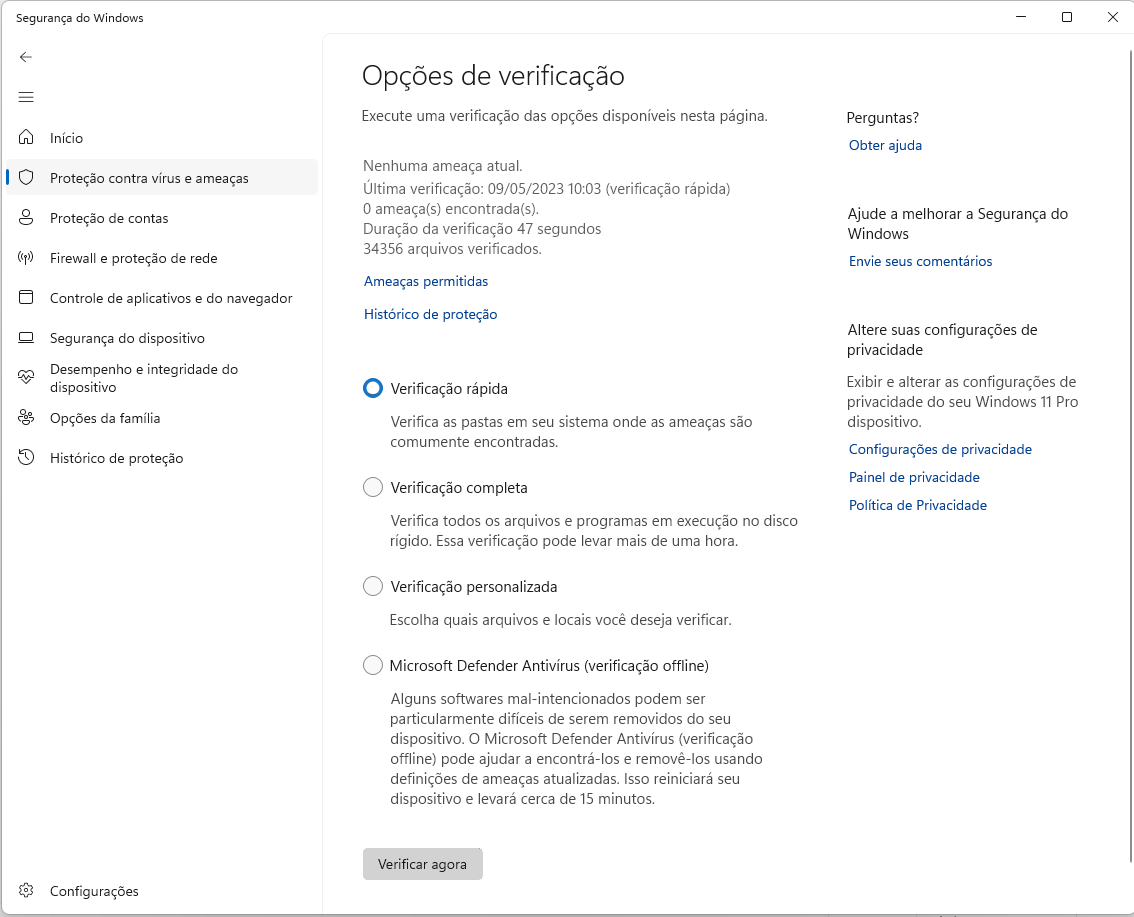Expand the hamburger navigation menu
The height and width of the screenshot is (917, 1134).
tap(26, 97)
